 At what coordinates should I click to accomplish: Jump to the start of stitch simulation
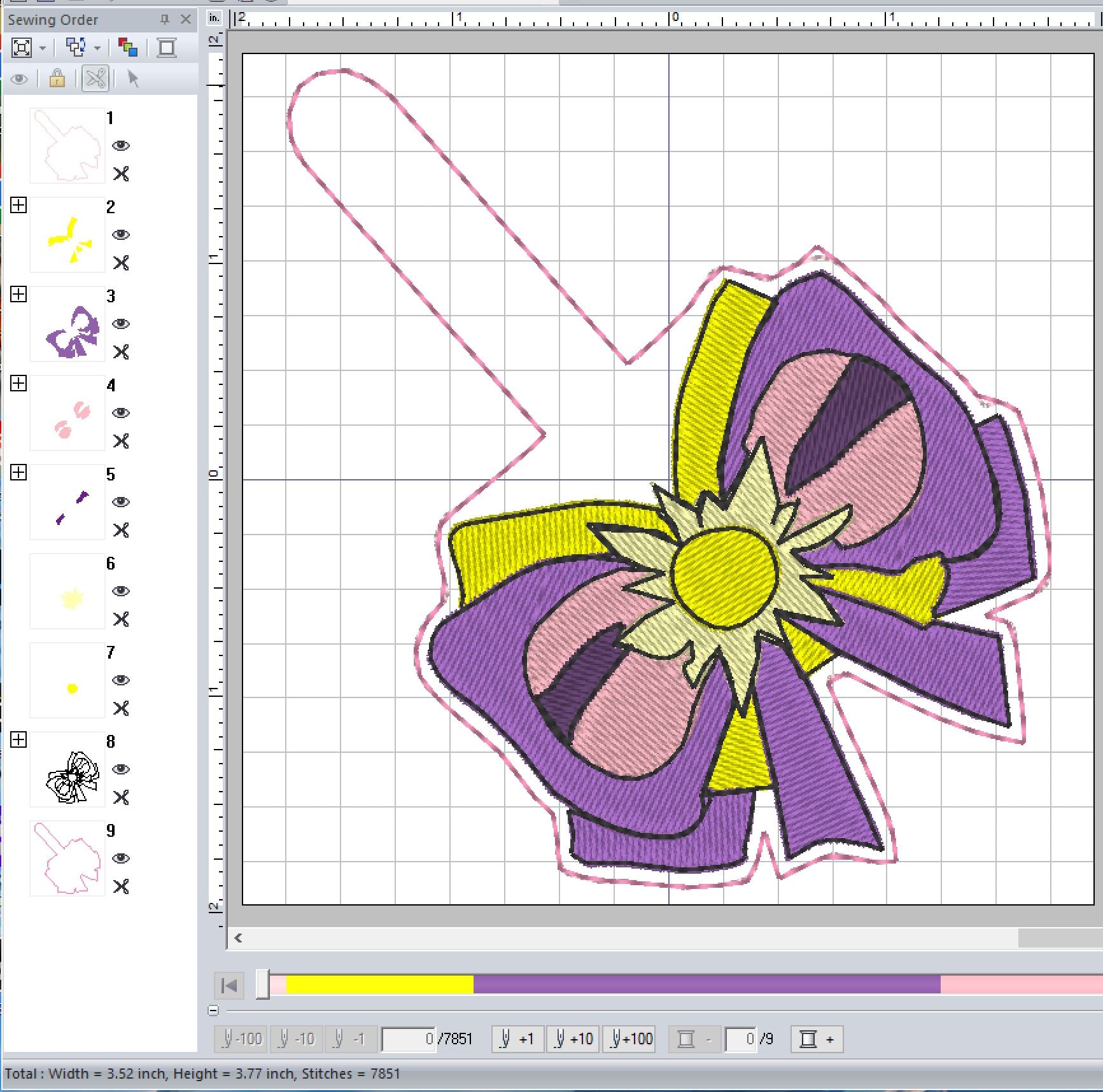coord(229,986)
